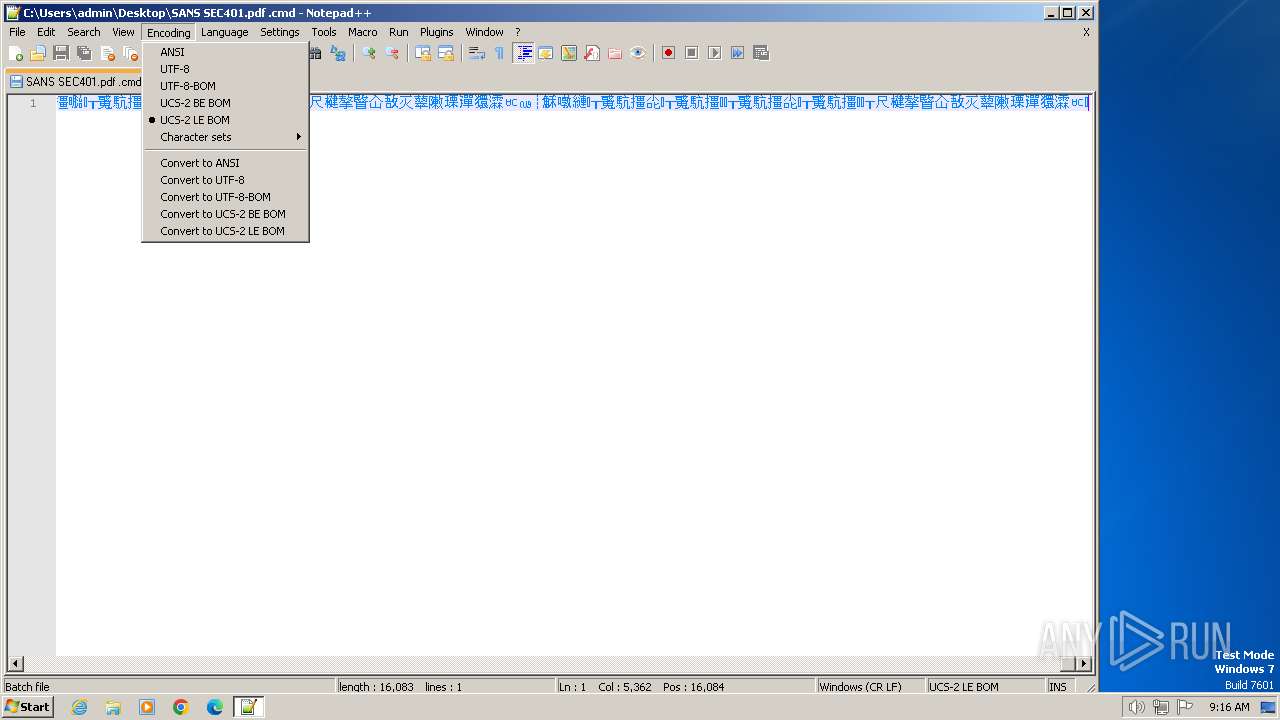Click the Zoom Out toolbar icon

(x=392, y=53)
